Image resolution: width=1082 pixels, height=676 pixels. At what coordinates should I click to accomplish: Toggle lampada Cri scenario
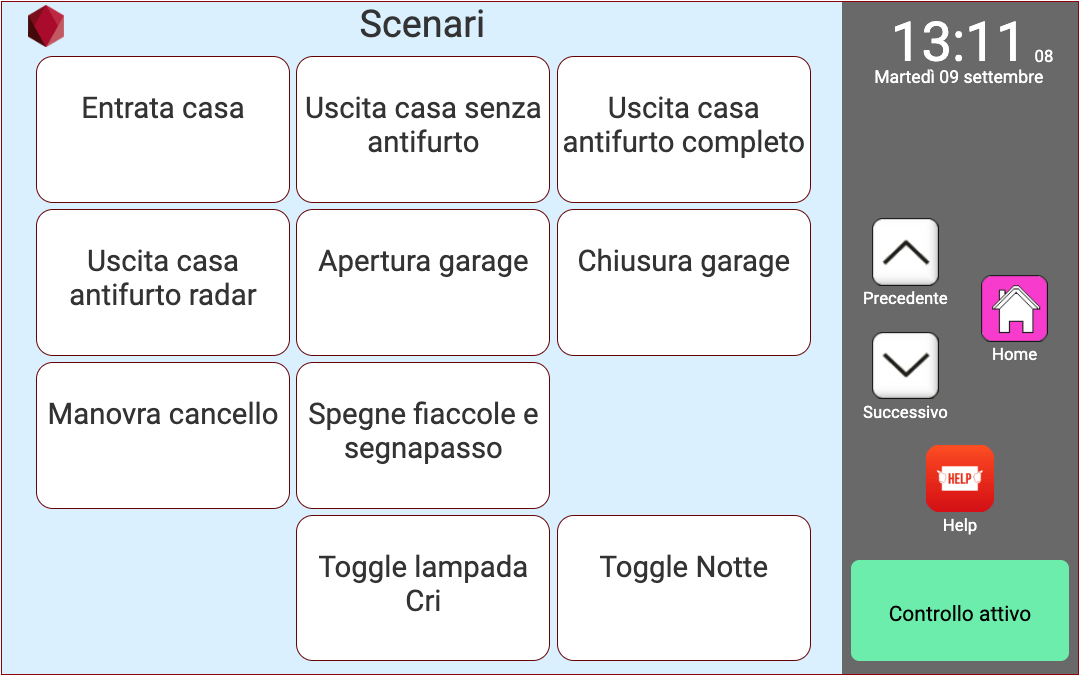[423, 588]
